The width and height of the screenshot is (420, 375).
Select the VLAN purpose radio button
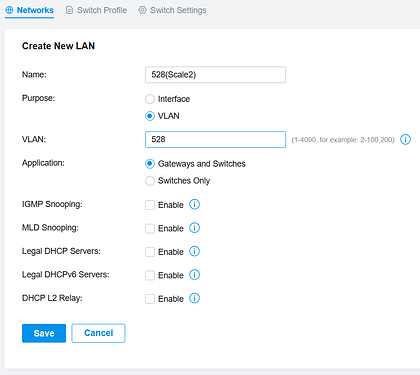coord(150,116)
